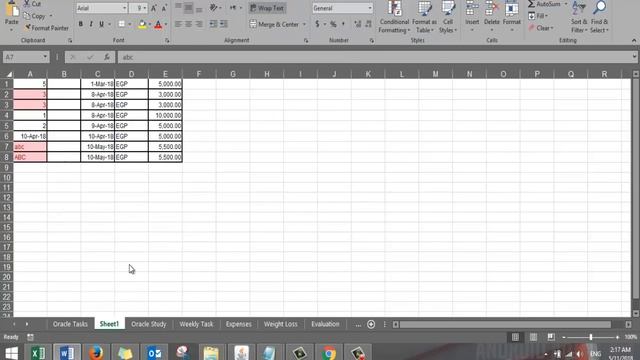Open the font size dropdown
Screen dimensions: 640x360
144,8
